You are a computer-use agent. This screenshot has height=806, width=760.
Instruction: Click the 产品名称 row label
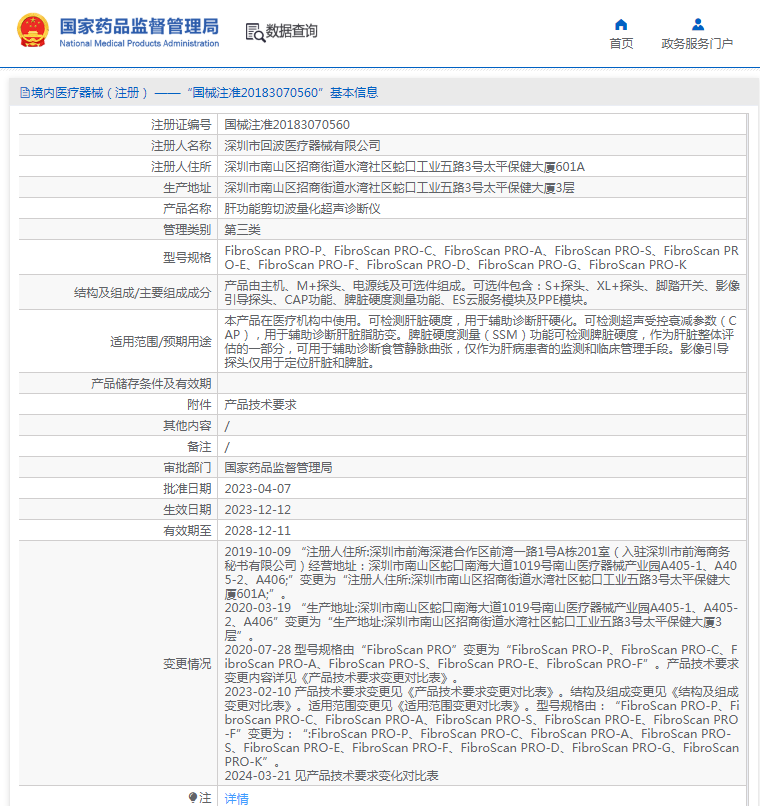(x=187, y=209)
